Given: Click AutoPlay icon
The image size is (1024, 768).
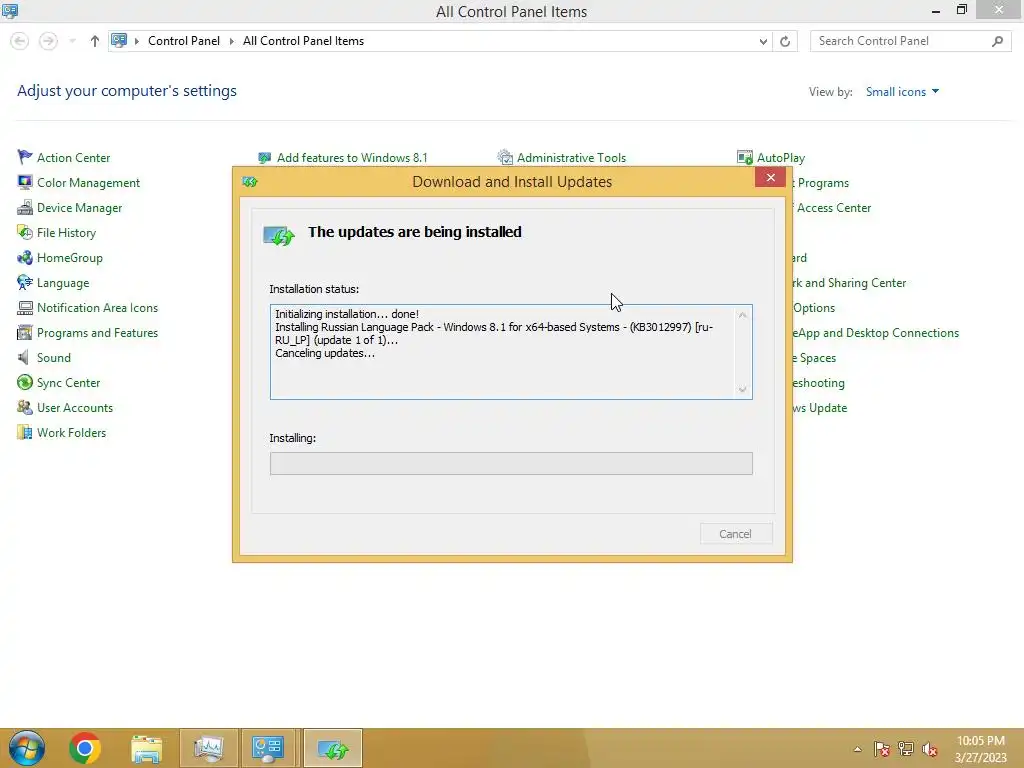Looking at the screenshot, I should (x=744, y=157).
